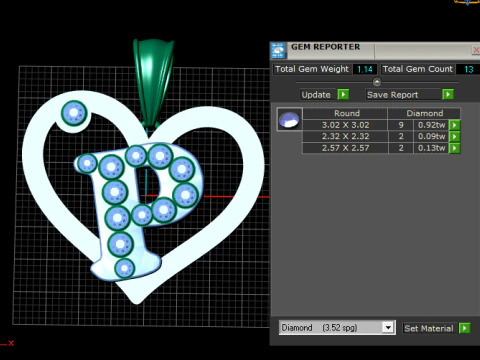
Task: Click the Total Gem Weight label
Action: 312,69
